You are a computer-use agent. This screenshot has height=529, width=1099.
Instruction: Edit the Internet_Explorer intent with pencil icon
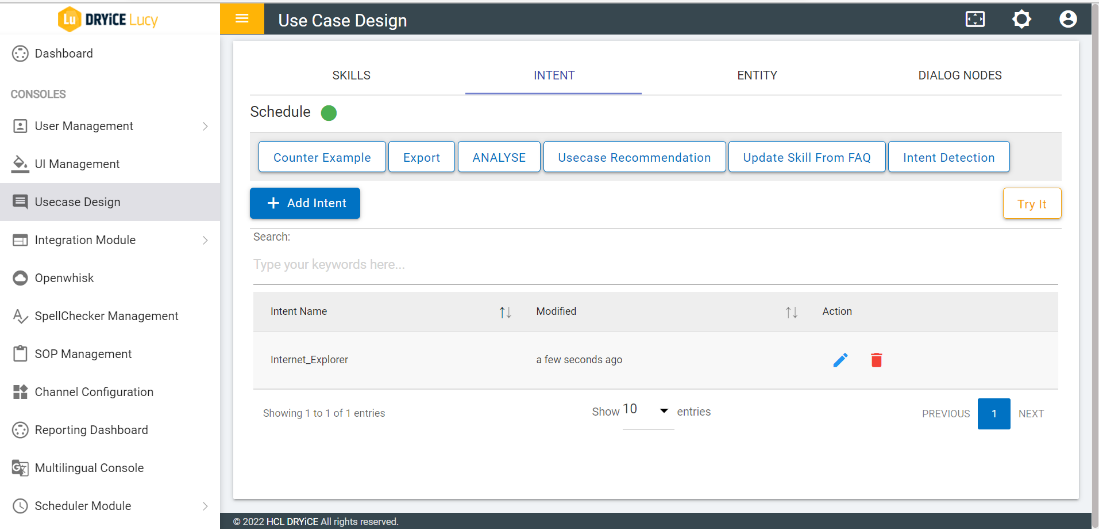[840, 360]
